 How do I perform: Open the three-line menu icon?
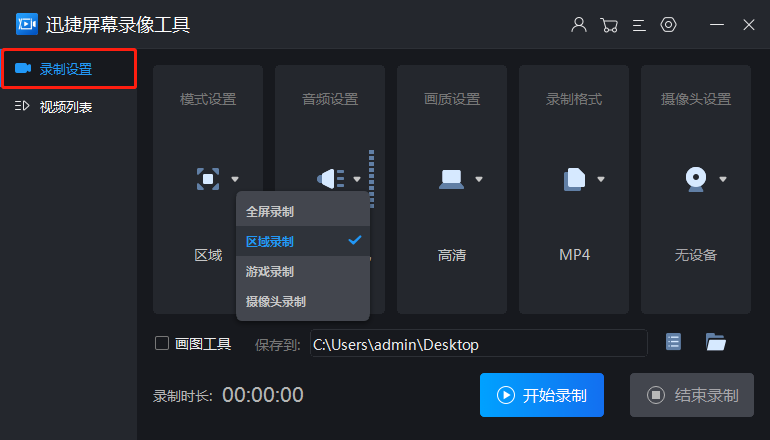tap(639, 25)
